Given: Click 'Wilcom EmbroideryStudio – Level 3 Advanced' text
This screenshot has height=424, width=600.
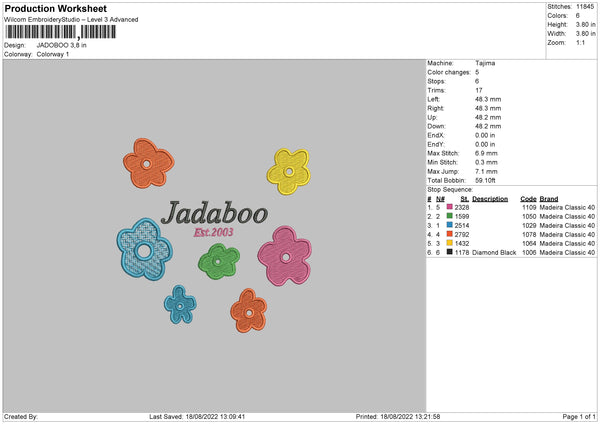Looking at the screenshot, I should [71, 20].
